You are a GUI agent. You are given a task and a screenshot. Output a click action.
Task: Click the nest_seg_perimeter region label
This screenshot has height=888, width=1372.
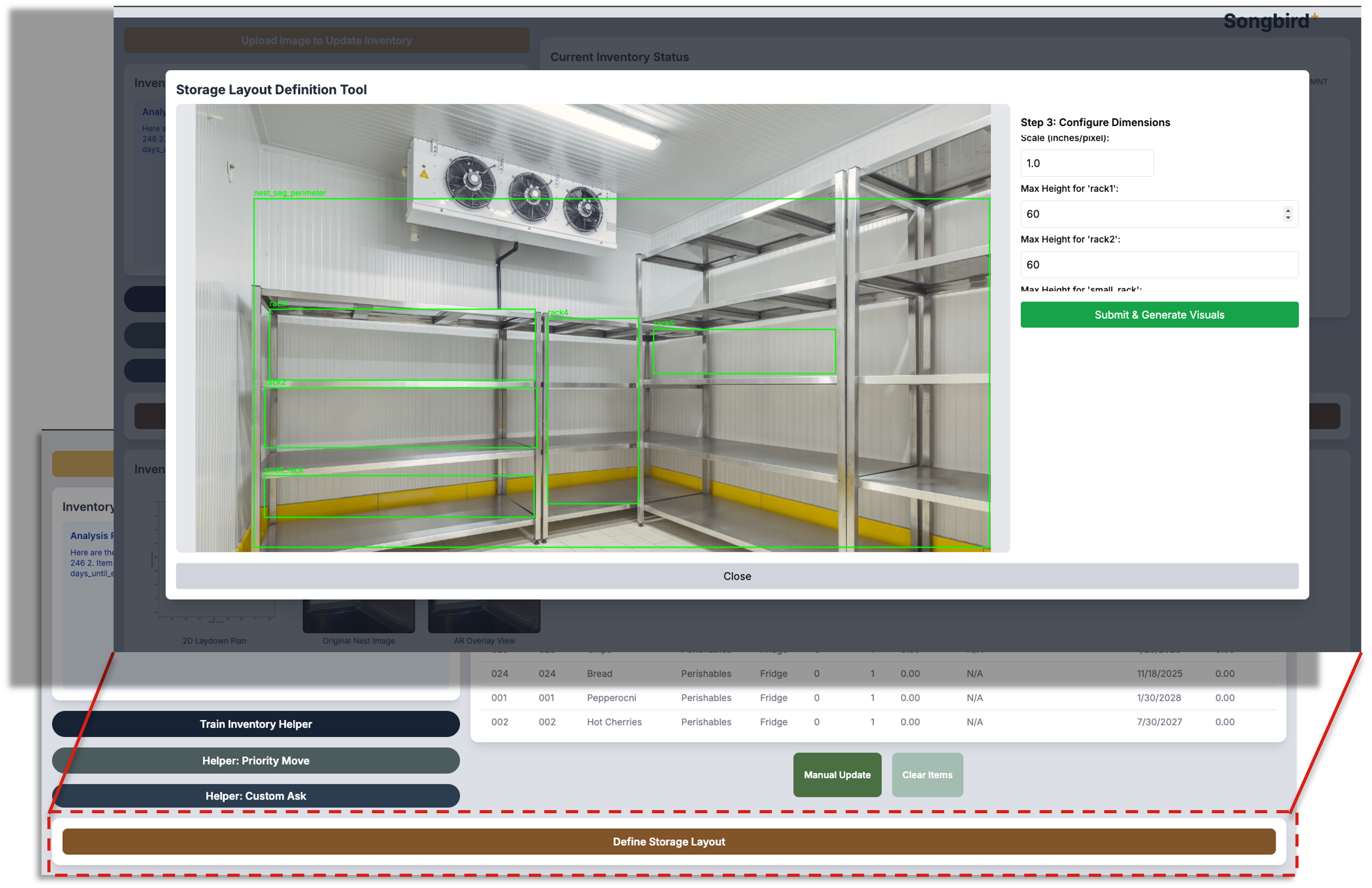(290, 193)
